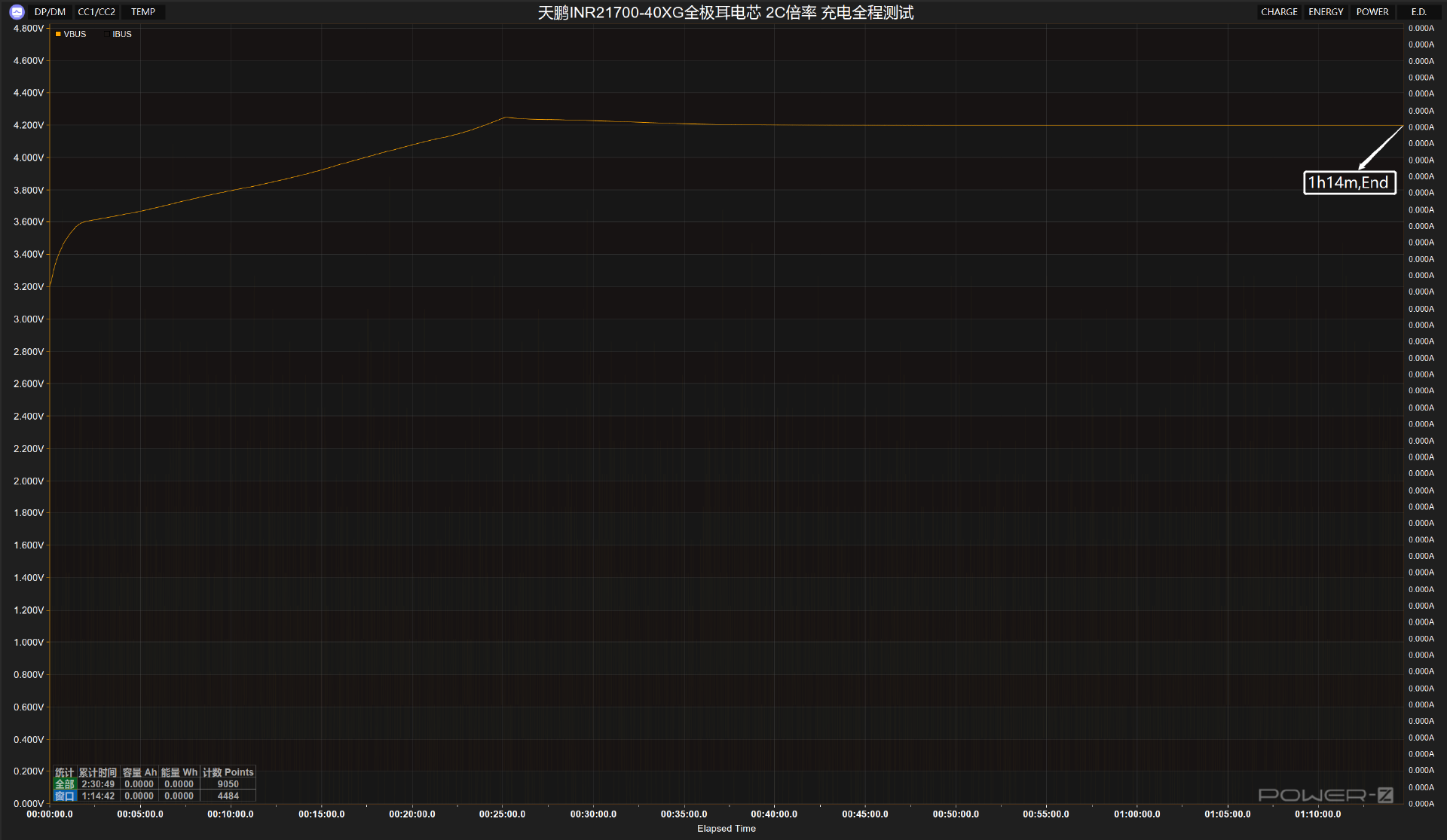Click the 统计 header cell

[65, 772]
